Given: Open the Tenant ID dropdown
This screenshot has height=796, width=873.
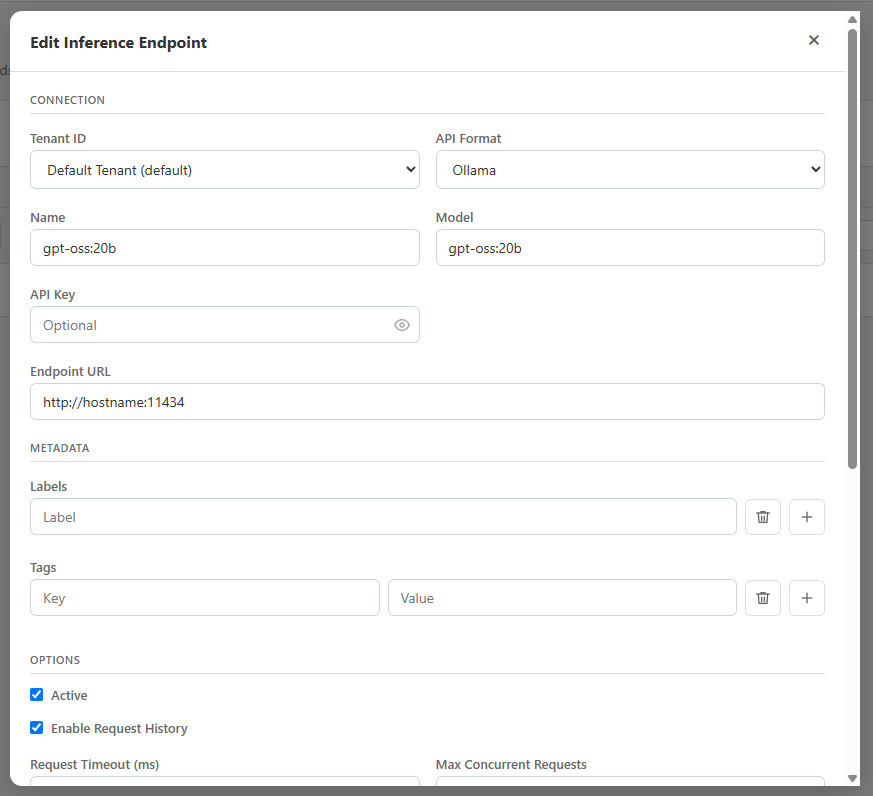Looking at the screenshot, I should [x=224, y=170].
